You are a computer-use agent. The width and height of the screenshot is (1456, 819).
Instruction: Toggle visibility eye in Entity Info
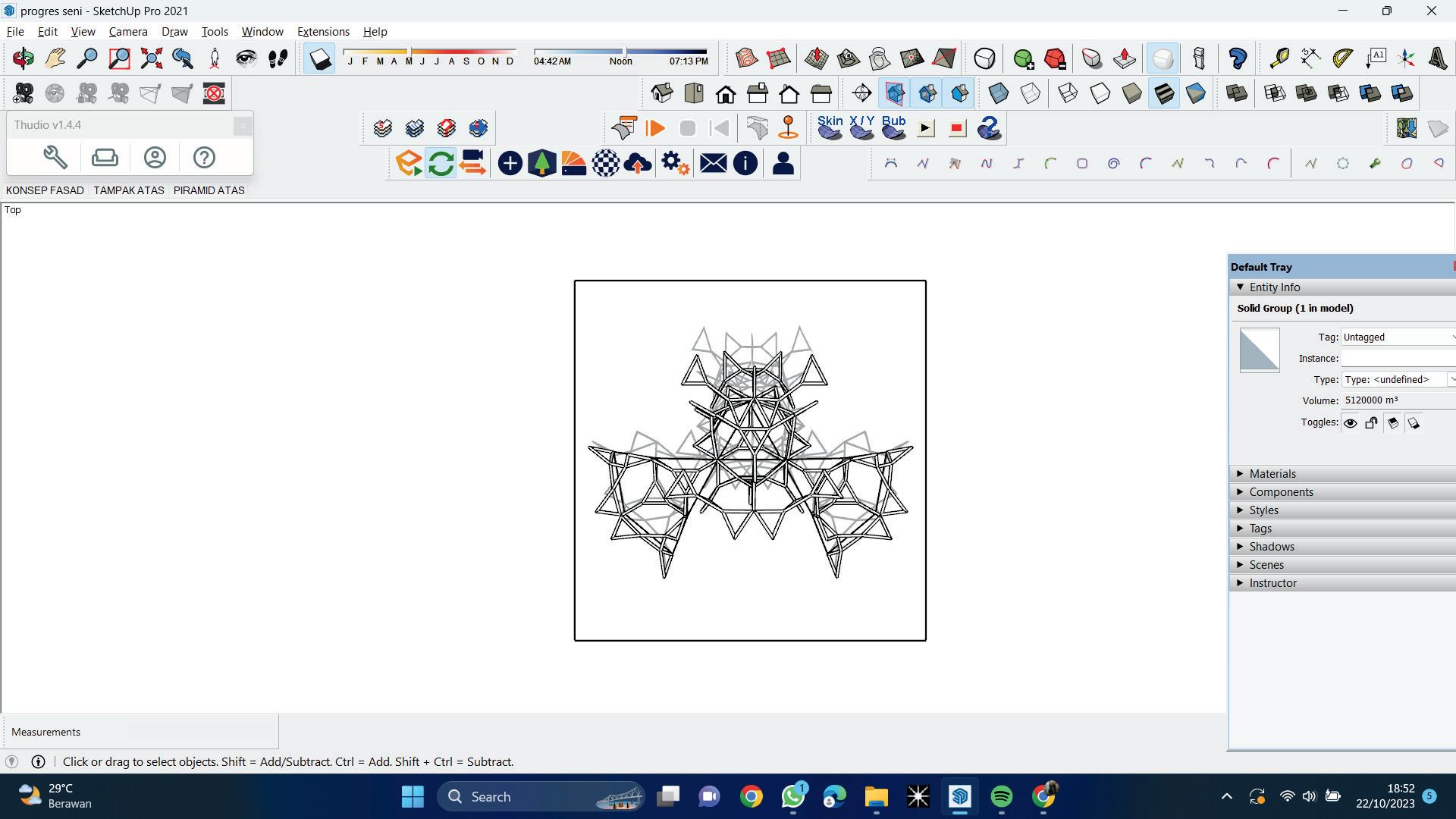click(x=1350, y=423)
